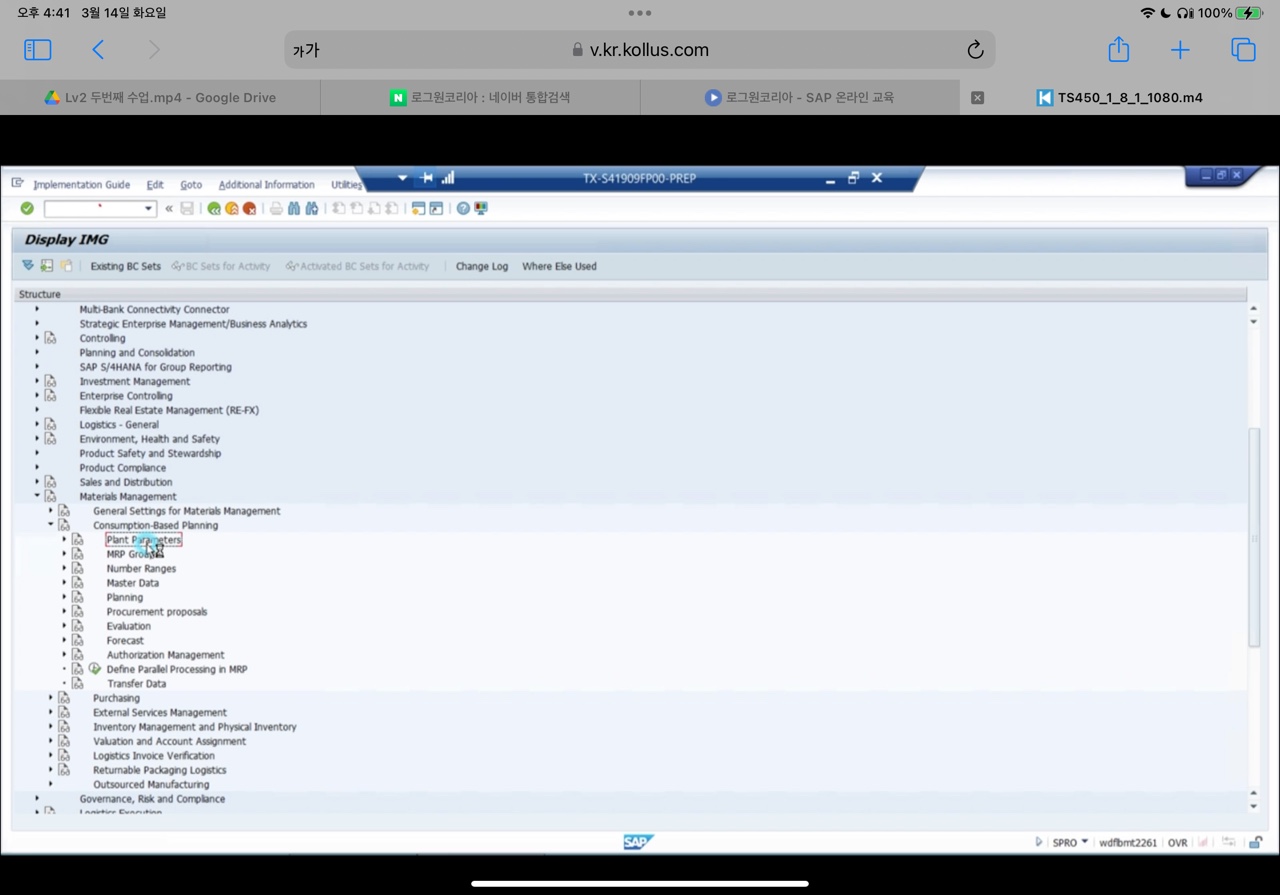Go back with Safari back arrow
The height and width of the screenshot is (895, 1280).
98,50
